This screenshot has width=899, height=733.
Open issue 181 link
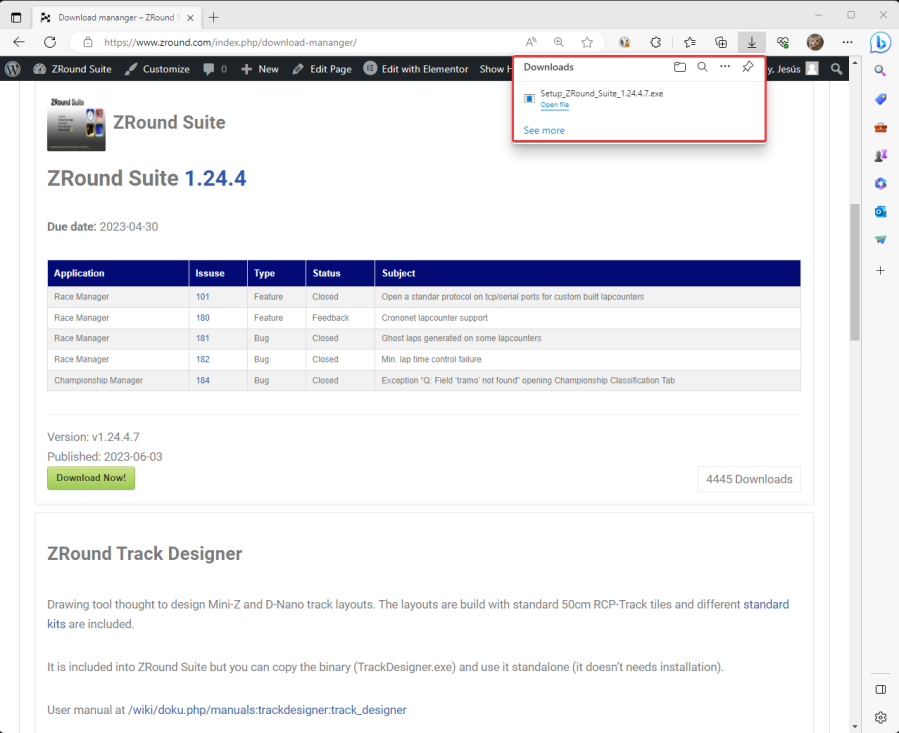[202, 338]
